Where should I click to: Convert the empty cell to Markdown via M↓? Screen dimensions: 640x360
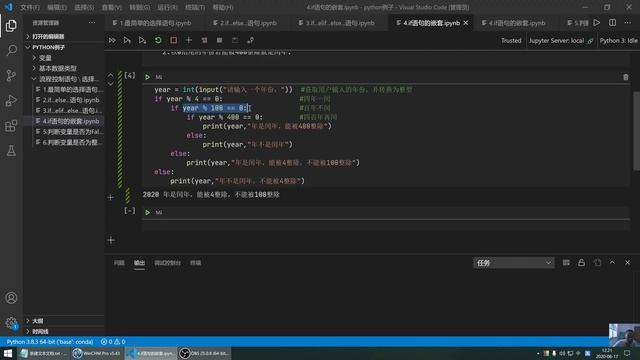point(159,212)
